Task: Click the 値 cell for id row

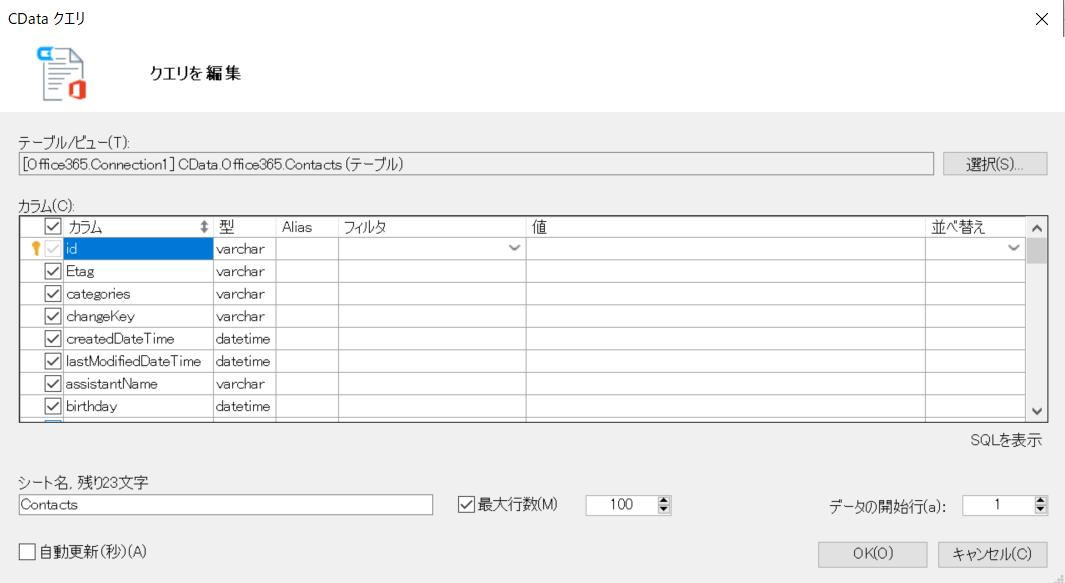Action: 725,249
